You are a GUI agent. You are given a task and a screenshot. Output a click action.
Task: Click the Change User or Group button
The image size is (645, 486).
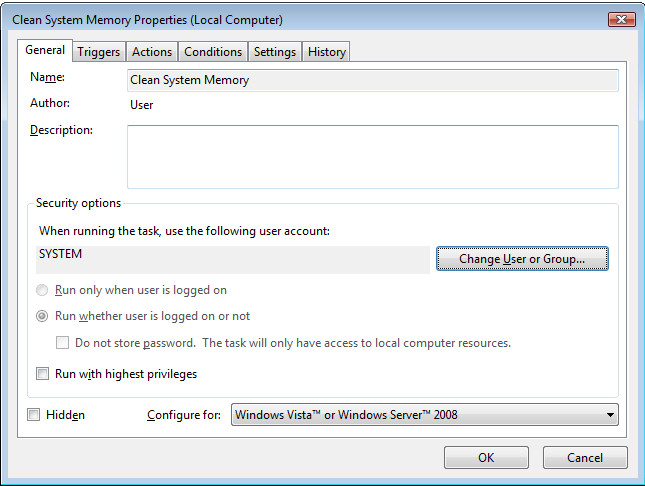(x=522, y=259)
